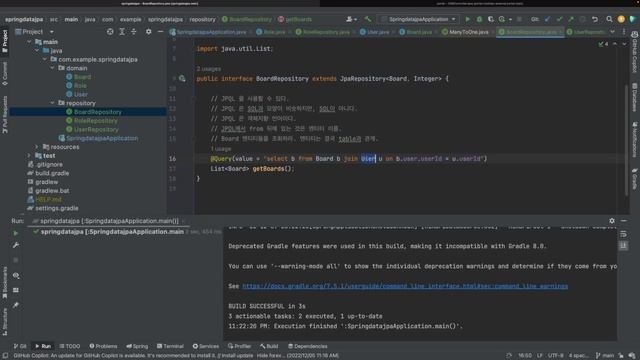
Task: Click the implementation gutter icon on line 9
Action: [182, 78]
